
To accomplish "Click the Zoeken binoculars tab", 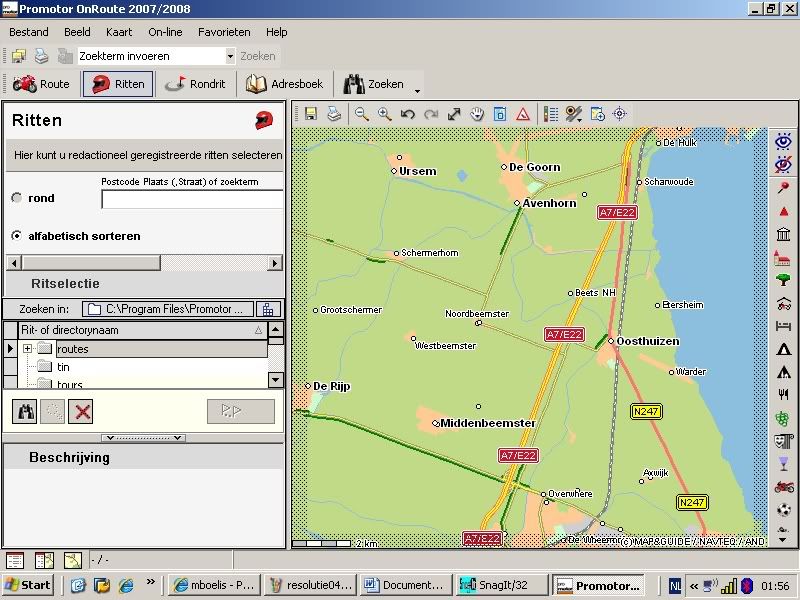I will pos(374,84).
